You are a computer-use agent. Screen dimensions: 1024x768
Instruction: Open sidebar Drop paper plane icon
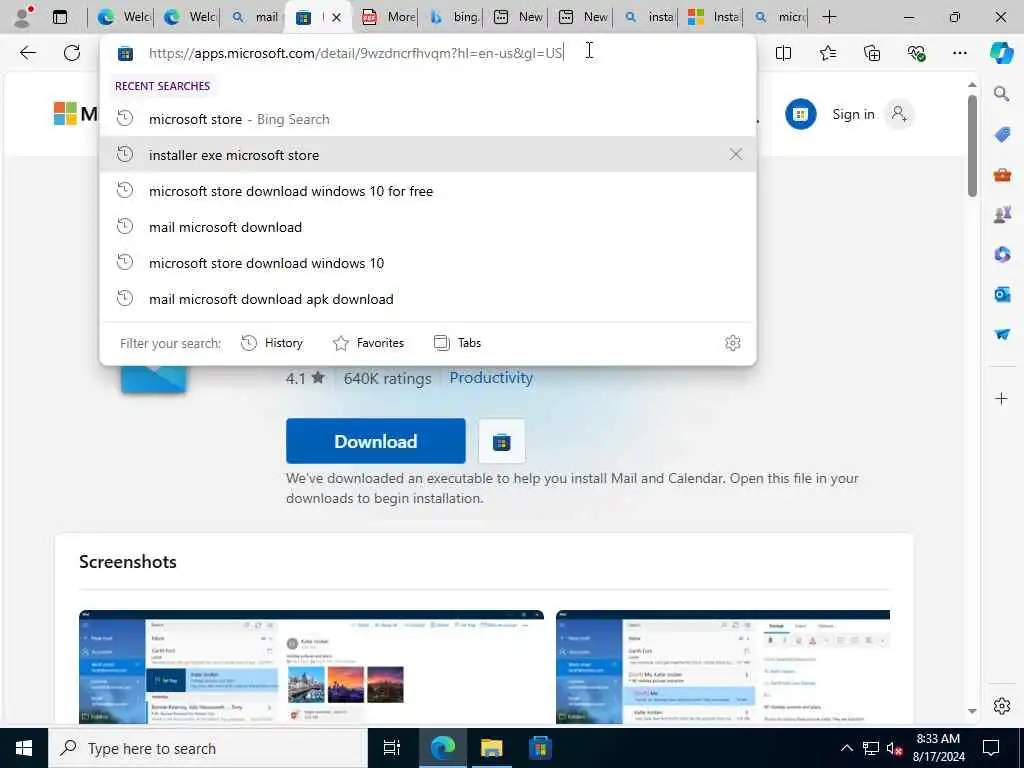click(1002, 334)
